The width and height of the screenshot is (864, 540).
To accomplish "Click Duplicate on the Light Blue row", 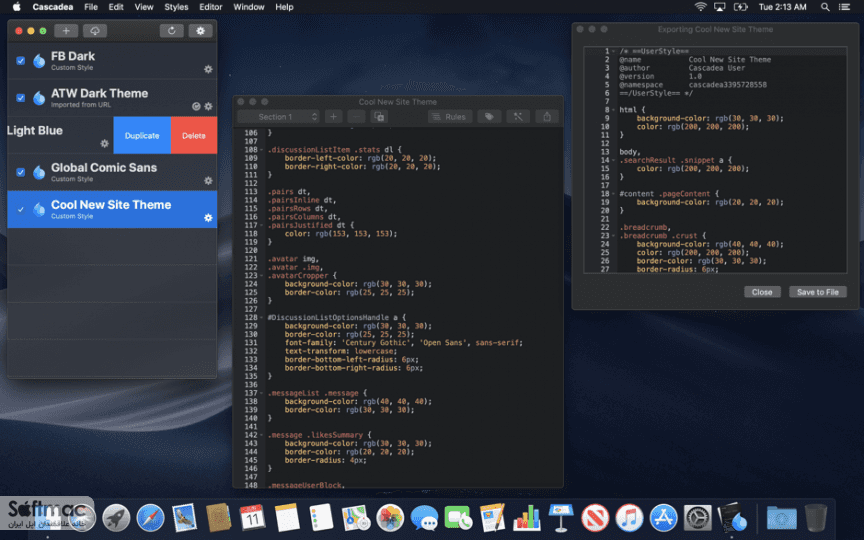I will (142, 135).
